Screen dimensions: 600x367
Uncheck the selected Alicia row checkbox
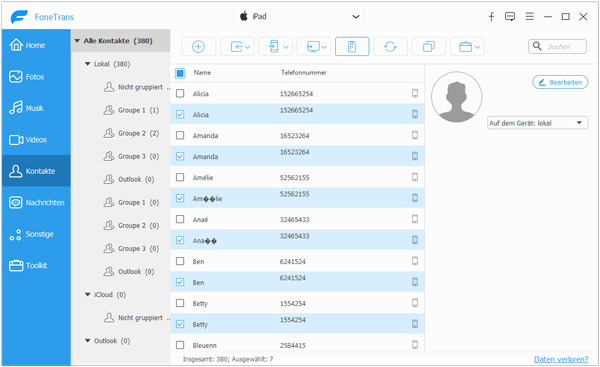(x=180, y=114)
